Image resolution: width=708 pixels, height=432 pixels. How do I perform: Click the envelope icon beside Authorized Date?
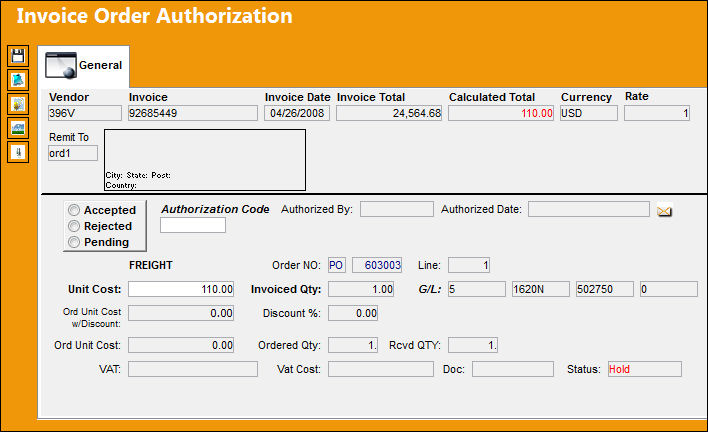click(664, 211)
